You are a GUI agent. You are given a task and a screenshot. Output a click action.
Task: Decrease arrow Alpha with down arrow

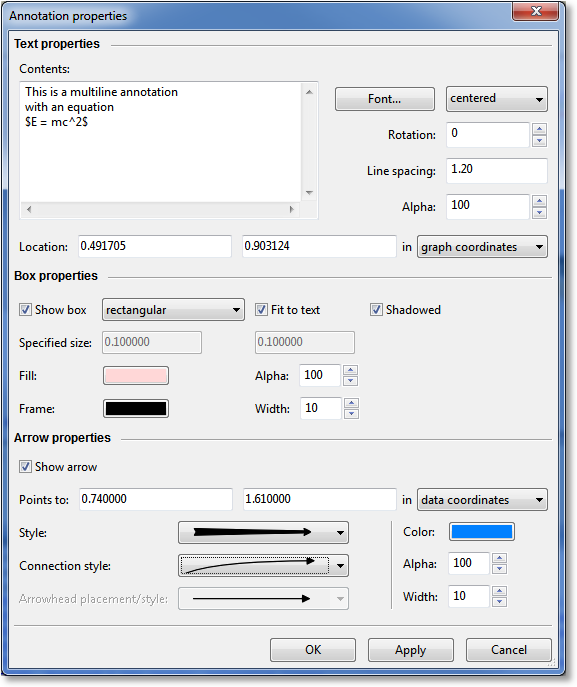499,569
